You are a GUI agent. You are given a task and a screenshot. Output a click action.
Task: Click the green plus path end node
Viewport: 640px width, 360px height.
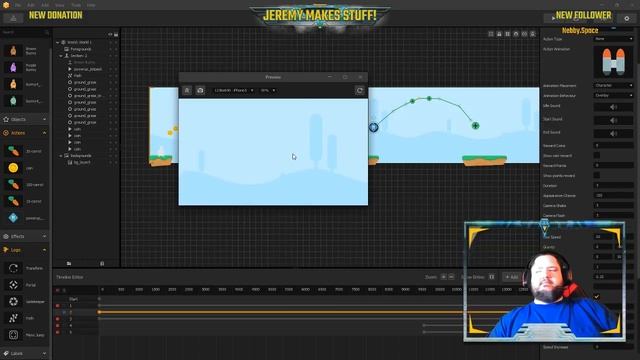pos(475,126)
